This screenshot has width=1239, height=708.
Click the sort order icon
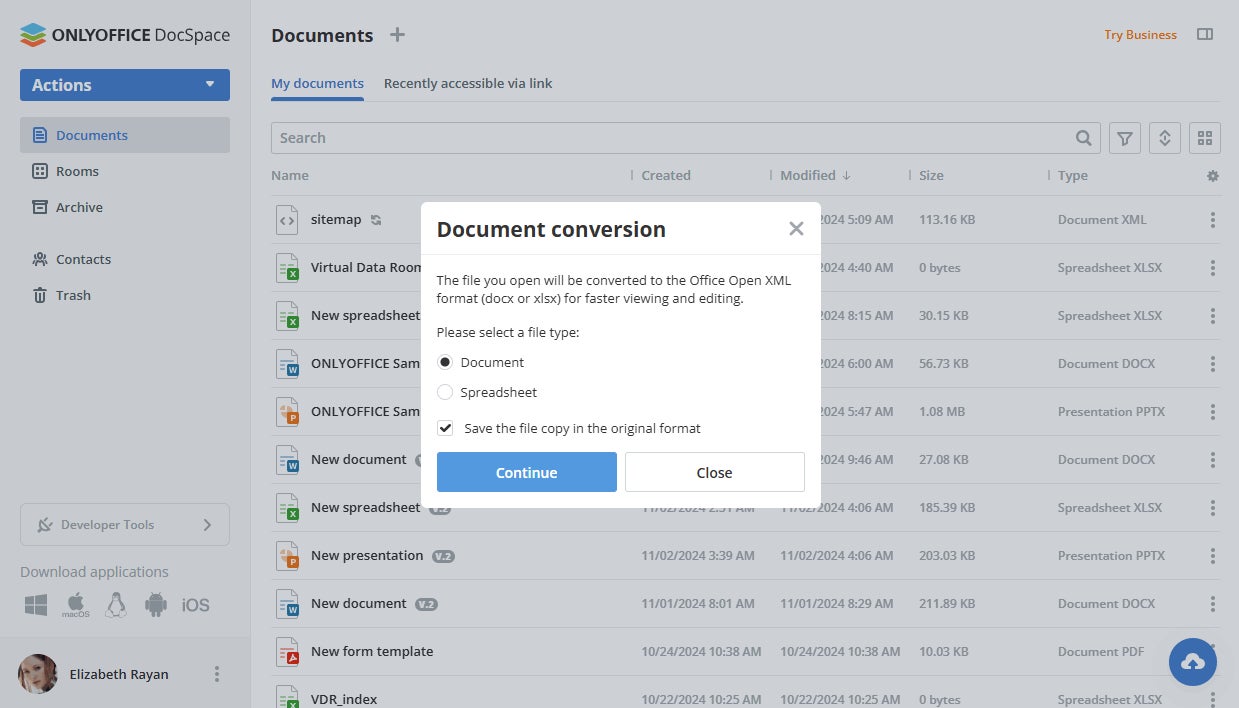coord(1165,138)
